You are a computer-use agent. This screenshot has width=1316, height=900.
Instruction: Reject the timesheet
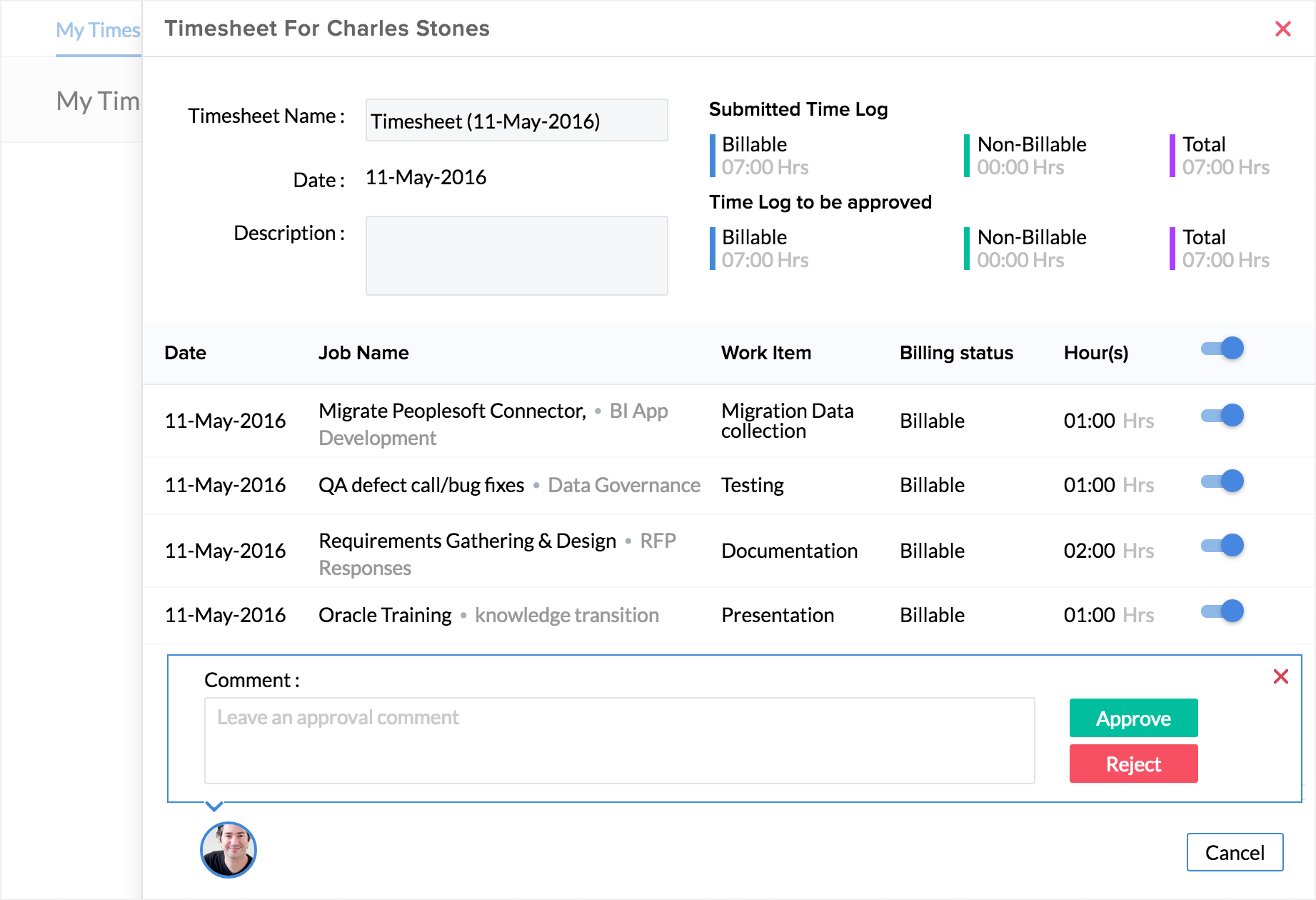click(x=1133, y=764)
